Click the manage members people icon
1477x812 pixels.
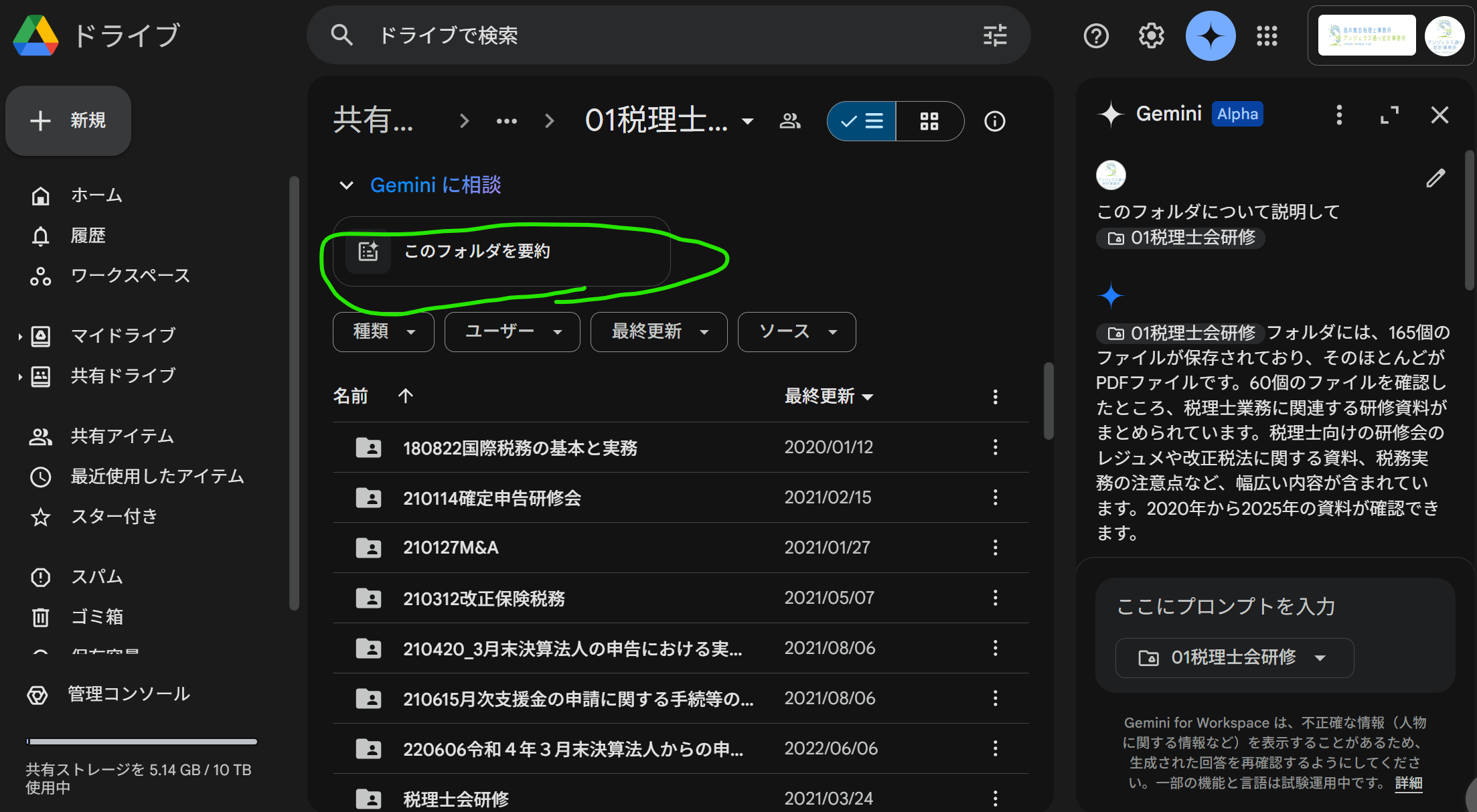coord(790,121)
